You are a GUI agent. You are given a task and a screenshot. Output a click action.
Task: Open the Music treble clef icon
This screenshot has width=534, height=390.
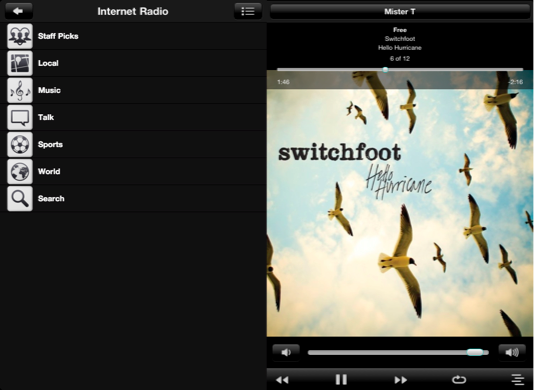point(20,90)
